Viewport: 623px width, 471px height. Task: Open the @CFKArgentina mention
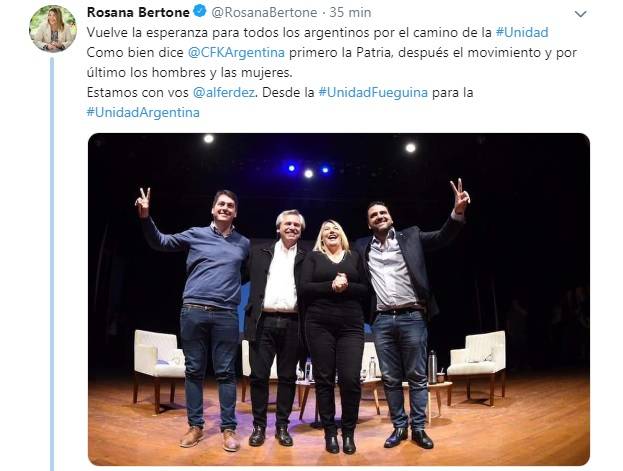pyautogui.click(x=236, y=52)
